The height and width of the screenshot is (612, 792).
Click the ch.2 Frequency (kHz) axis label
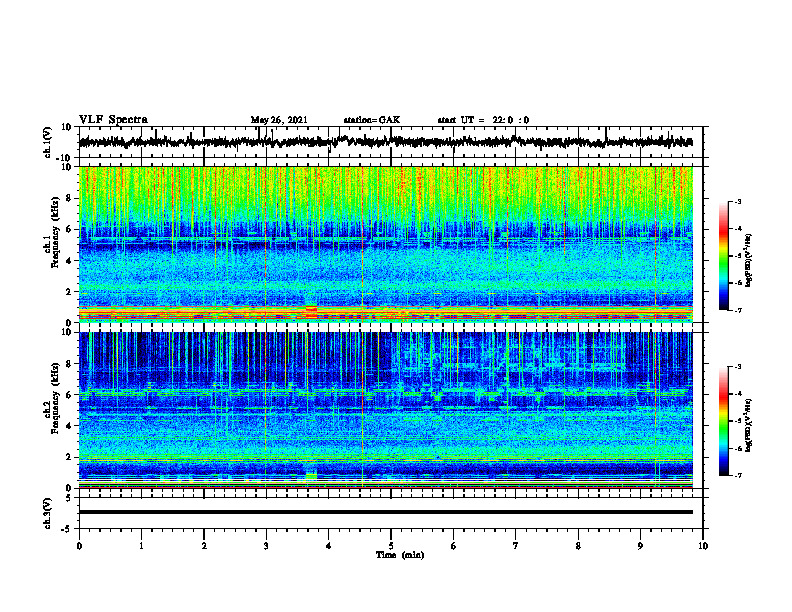click(52, 399)
